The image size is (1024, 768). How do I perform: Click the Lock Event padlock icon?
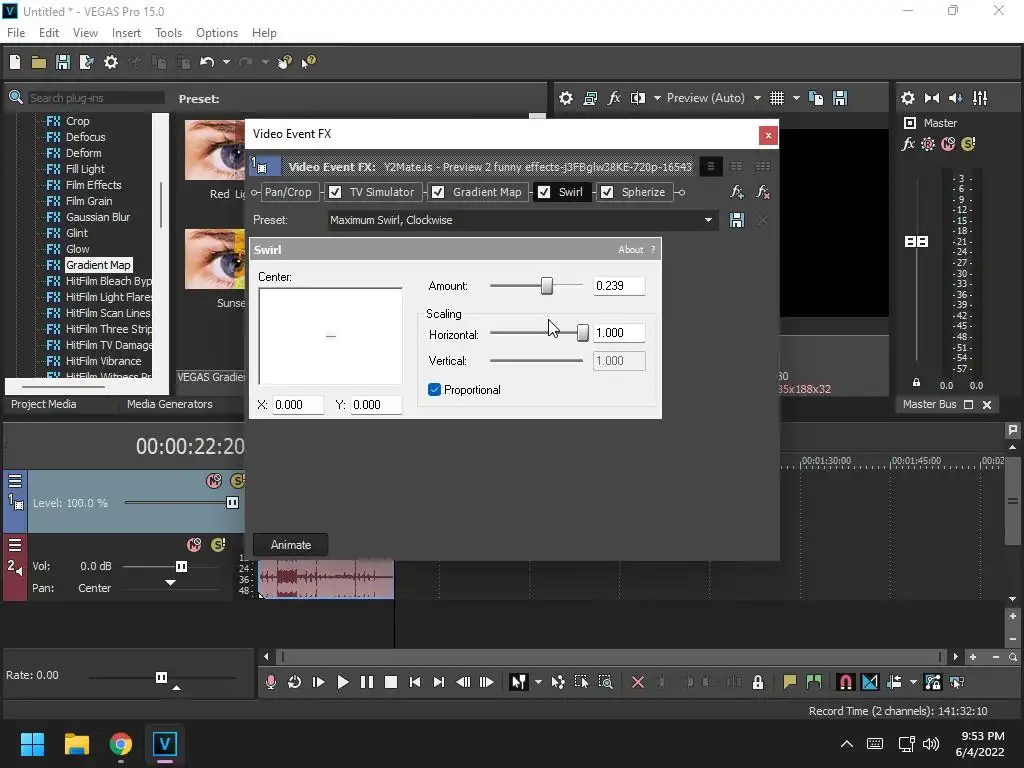coord(758,682)
